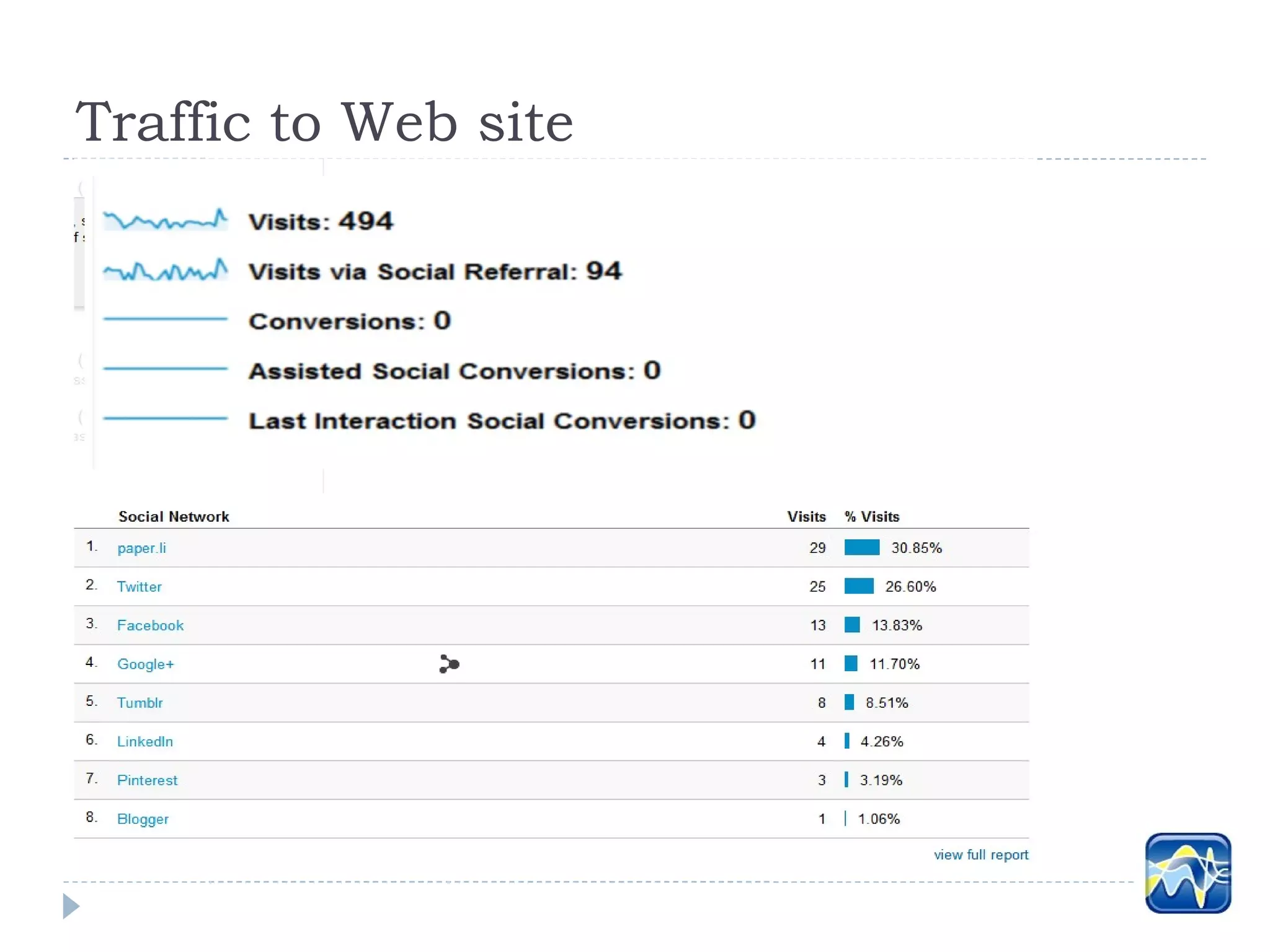Open the LinkedIn social network link

point(144,741)
